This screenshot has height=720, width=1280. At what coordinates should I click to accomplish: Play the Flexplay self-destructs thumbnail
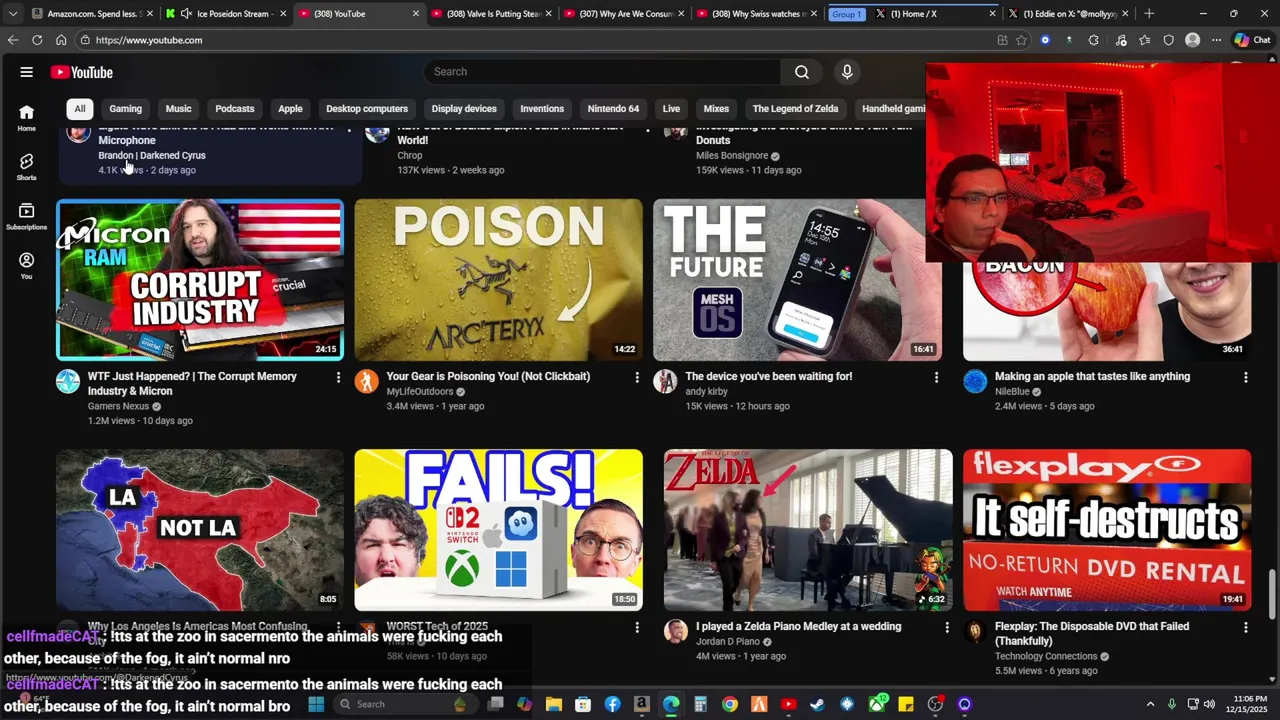click(x=1107, y=529)
